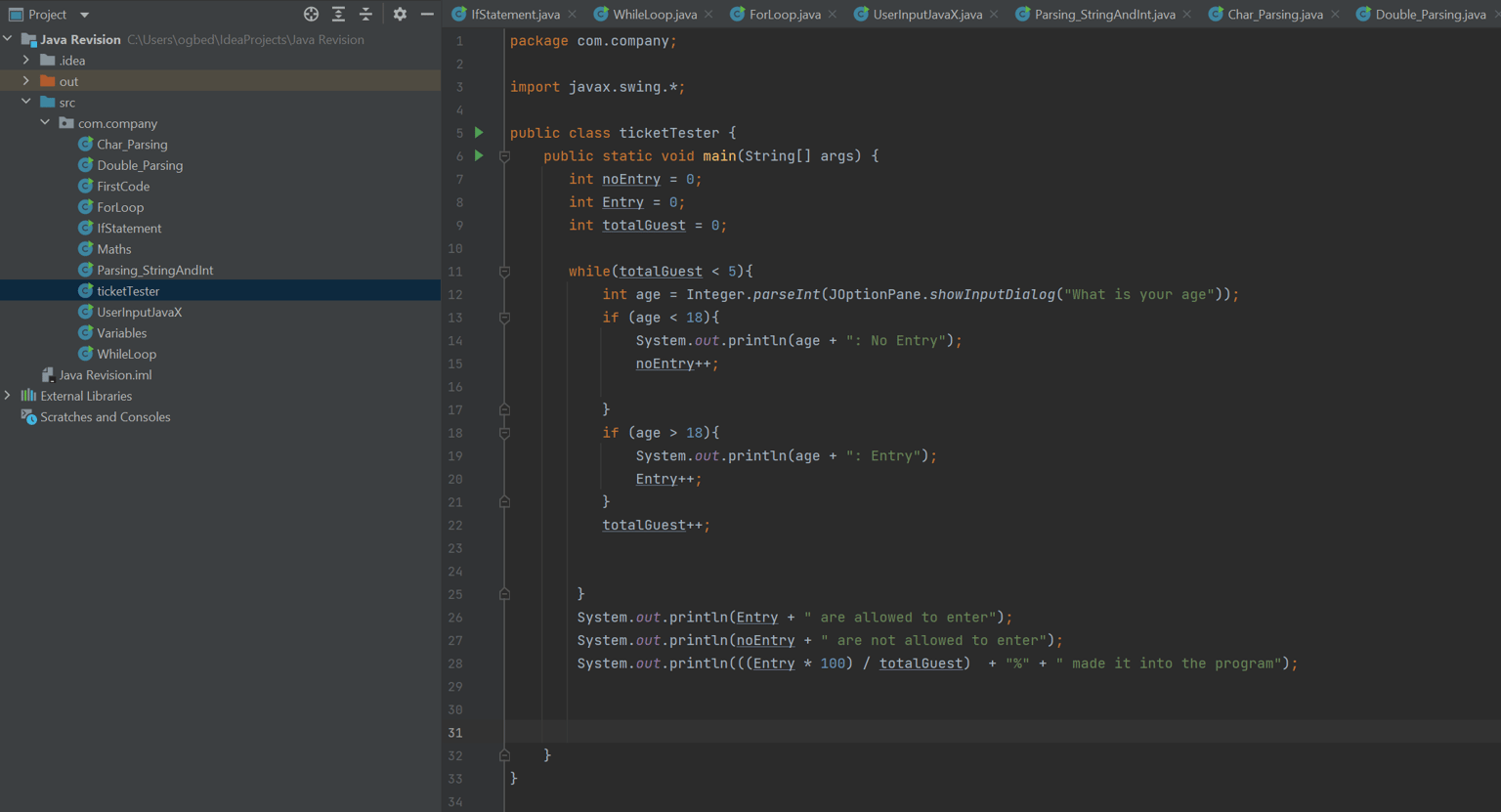Select Maths class in project tree
This screenshot has height=812, width=1501.
tap(114, 249)
